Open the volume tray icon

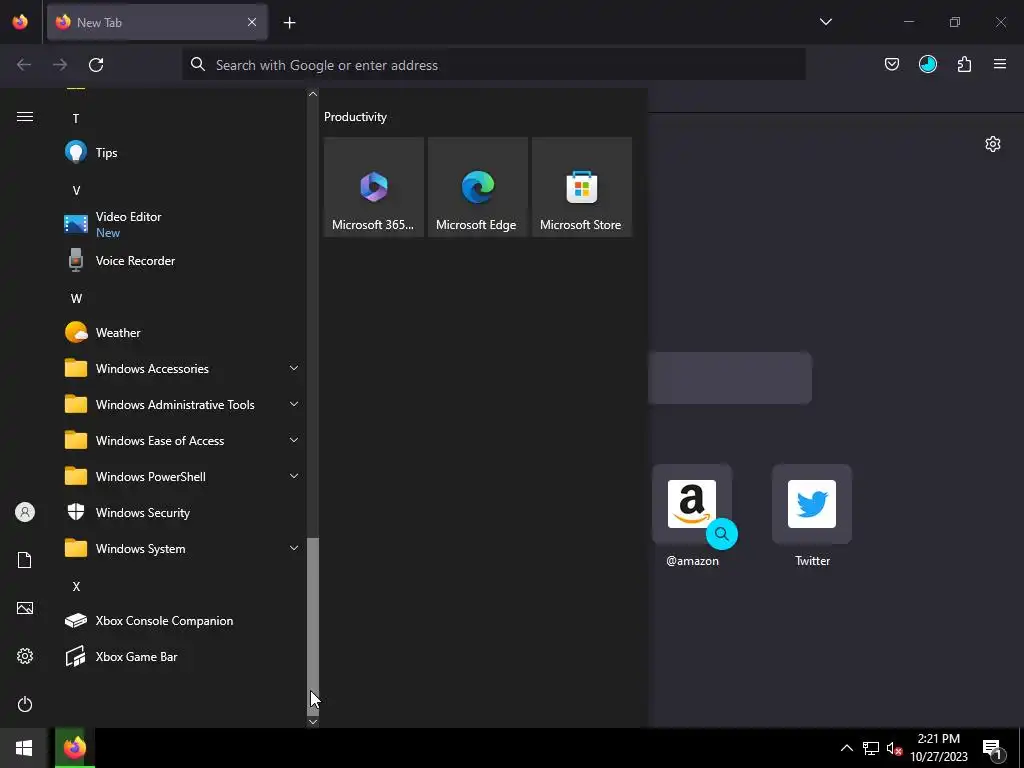point(894,748)
